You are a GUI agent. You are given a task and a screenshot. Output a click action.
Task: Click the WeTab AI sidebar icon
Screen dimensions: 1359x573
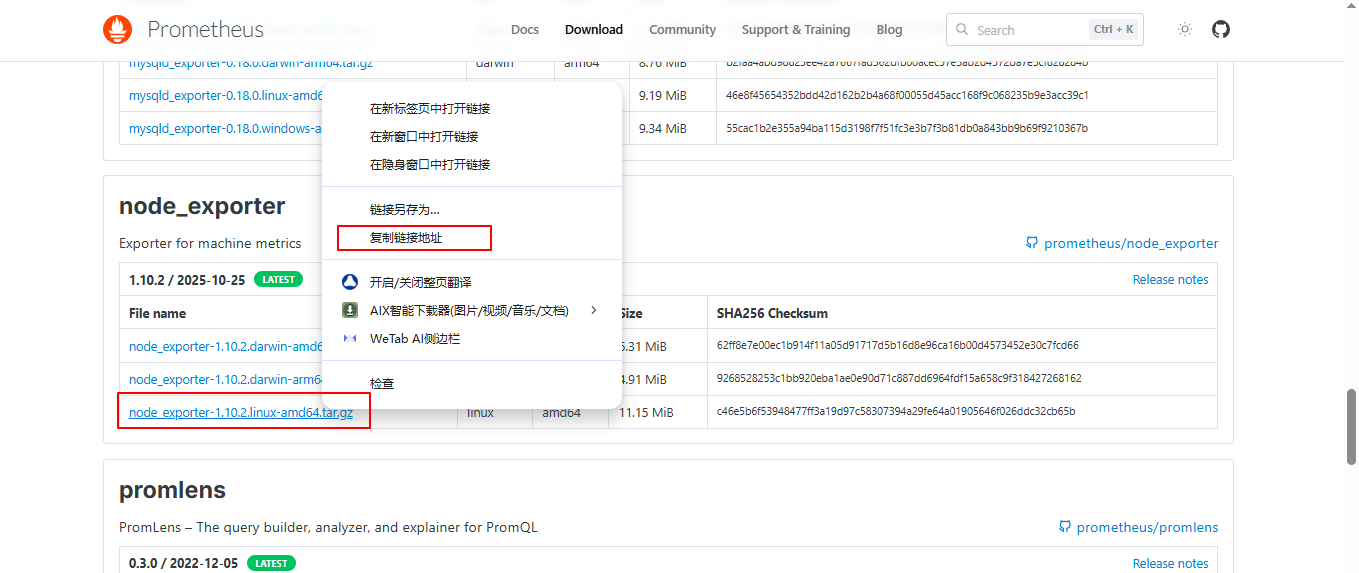tap(350, 339)
